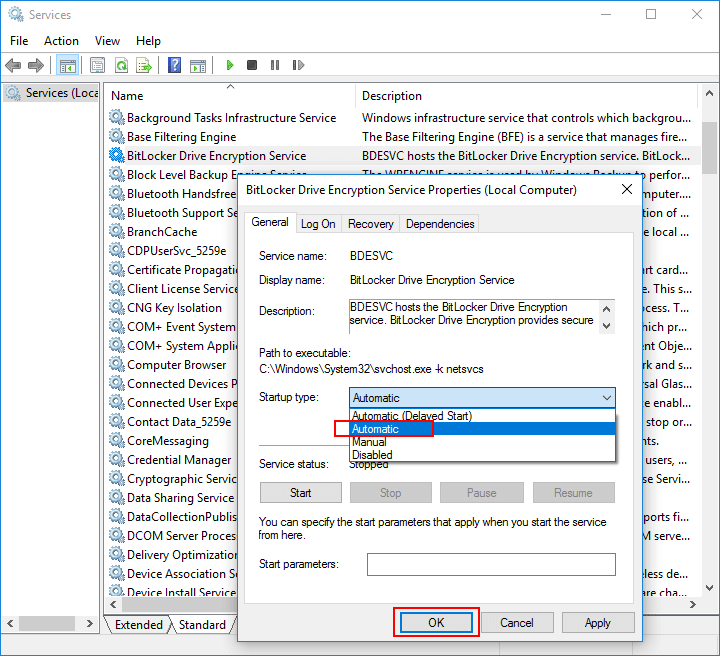Click left pane horizontal scroll left arrow

(10, 623)
